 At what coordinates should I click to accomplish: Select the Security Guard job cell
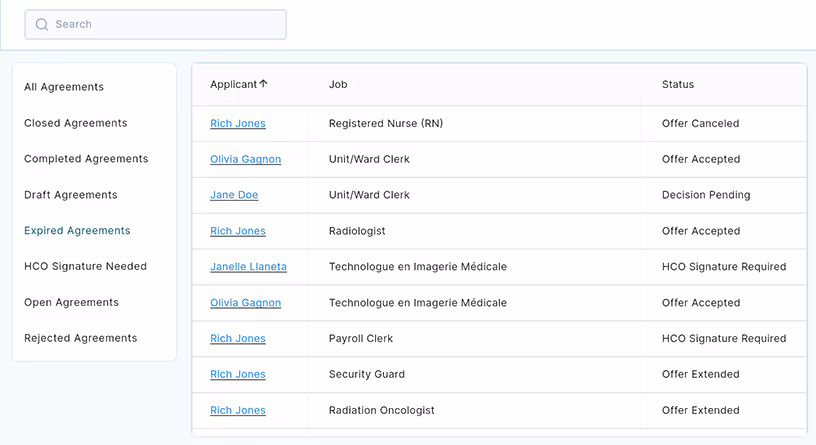(x=366, y=374)
